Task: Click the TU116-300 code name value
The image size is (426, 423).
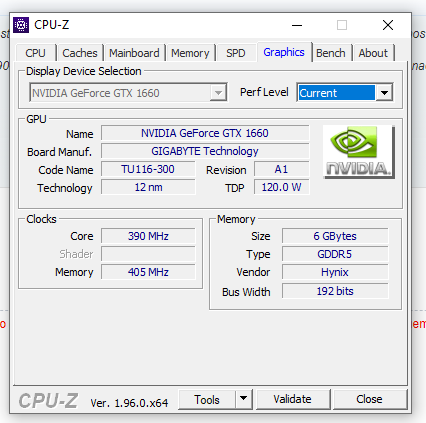Action: pyautogui.click(x=148, y=169)
